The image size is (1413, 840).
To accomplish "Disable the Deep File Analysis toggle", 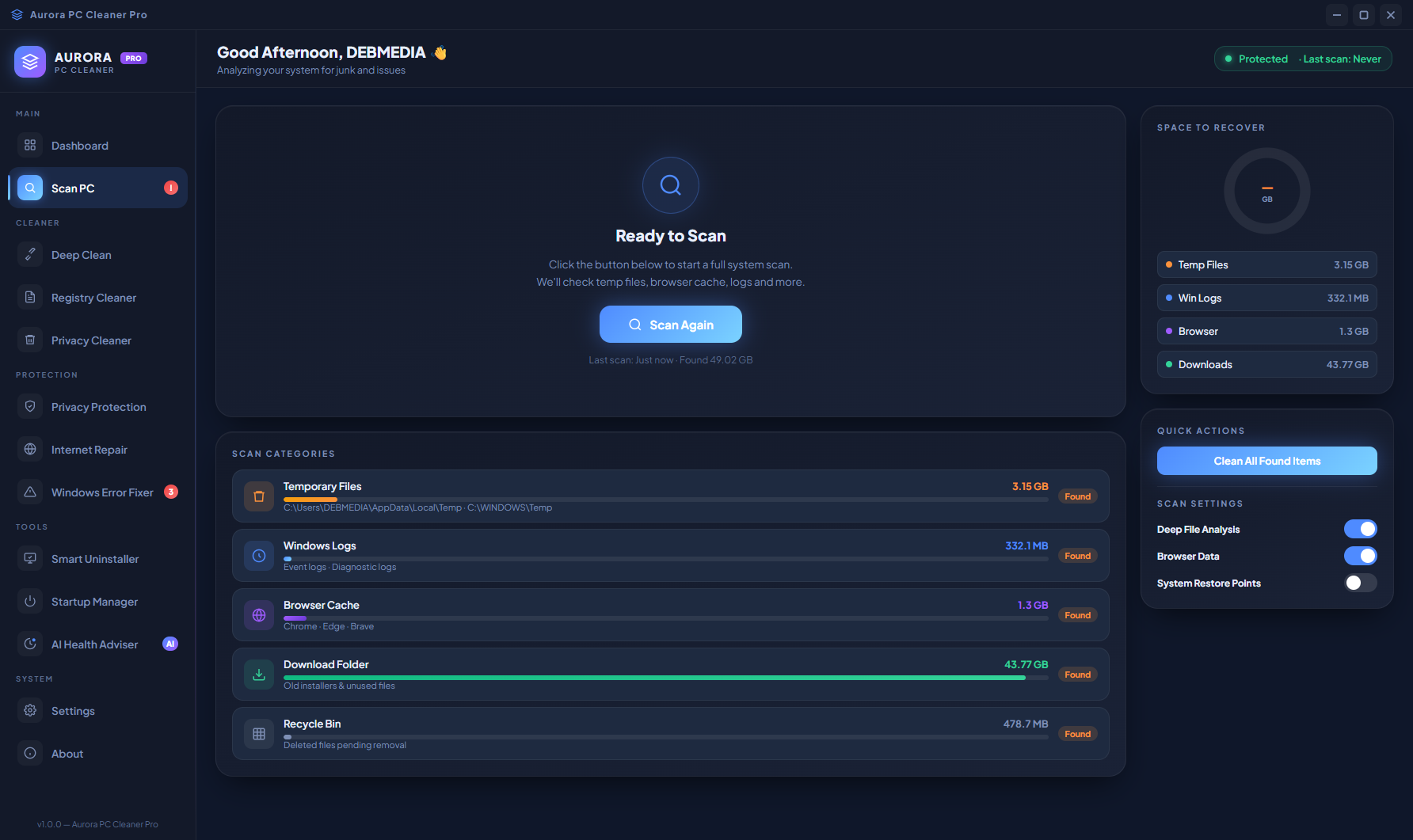I will point(1361,529).
